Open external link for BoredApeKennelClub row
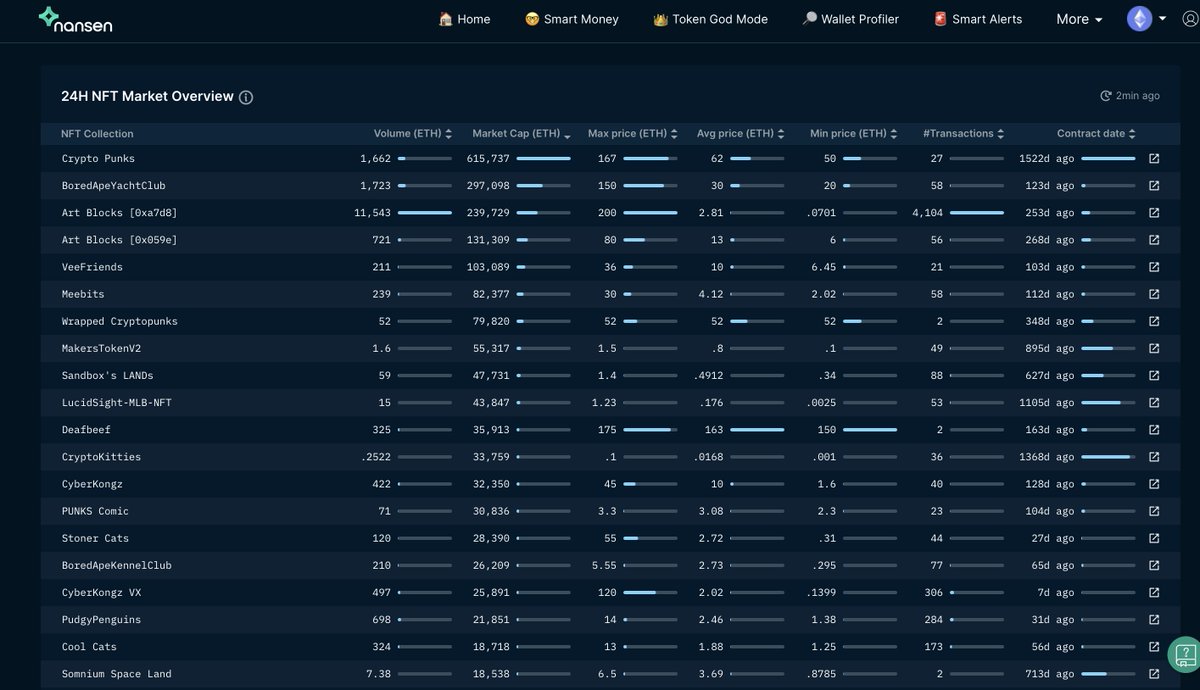 coord(1154,565)
